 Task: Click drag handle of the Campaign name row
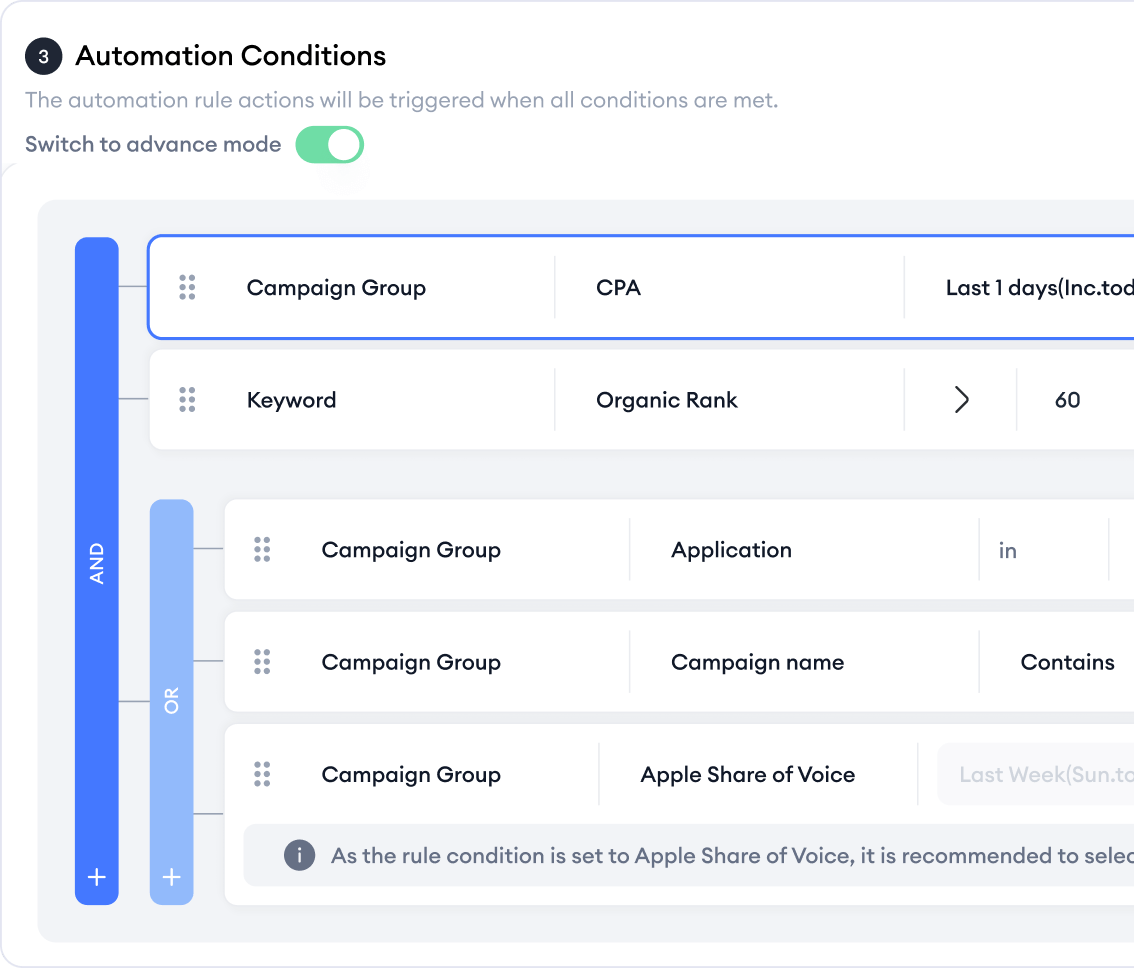[x=262, y=662]
